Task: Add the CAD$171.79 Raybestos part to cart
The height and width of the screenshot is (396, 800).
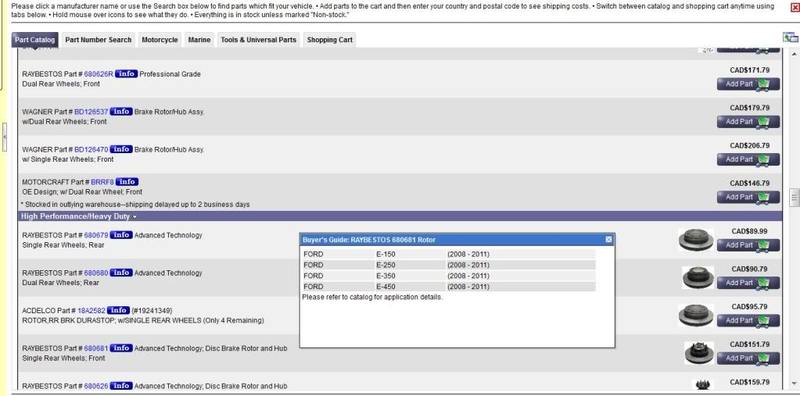Action: [748, 84]
